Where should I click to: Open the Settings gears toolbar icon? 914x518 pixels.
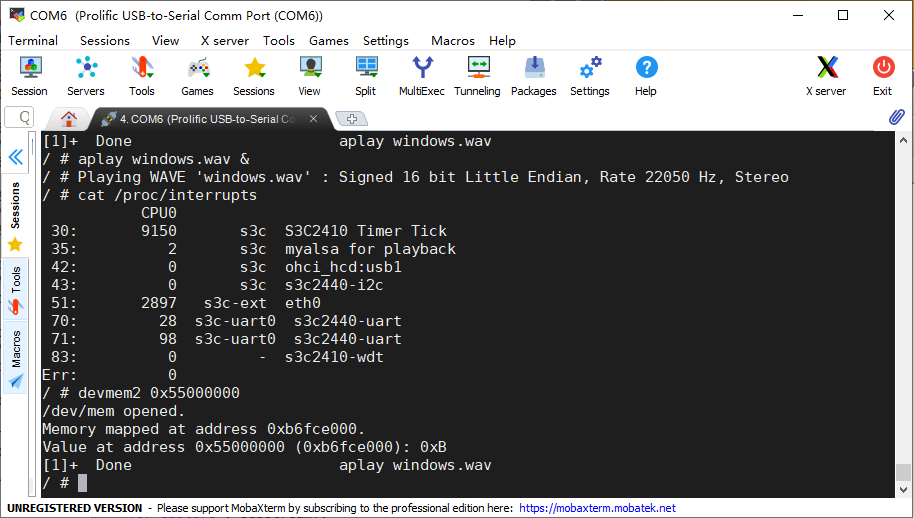(x=589, y=76)
